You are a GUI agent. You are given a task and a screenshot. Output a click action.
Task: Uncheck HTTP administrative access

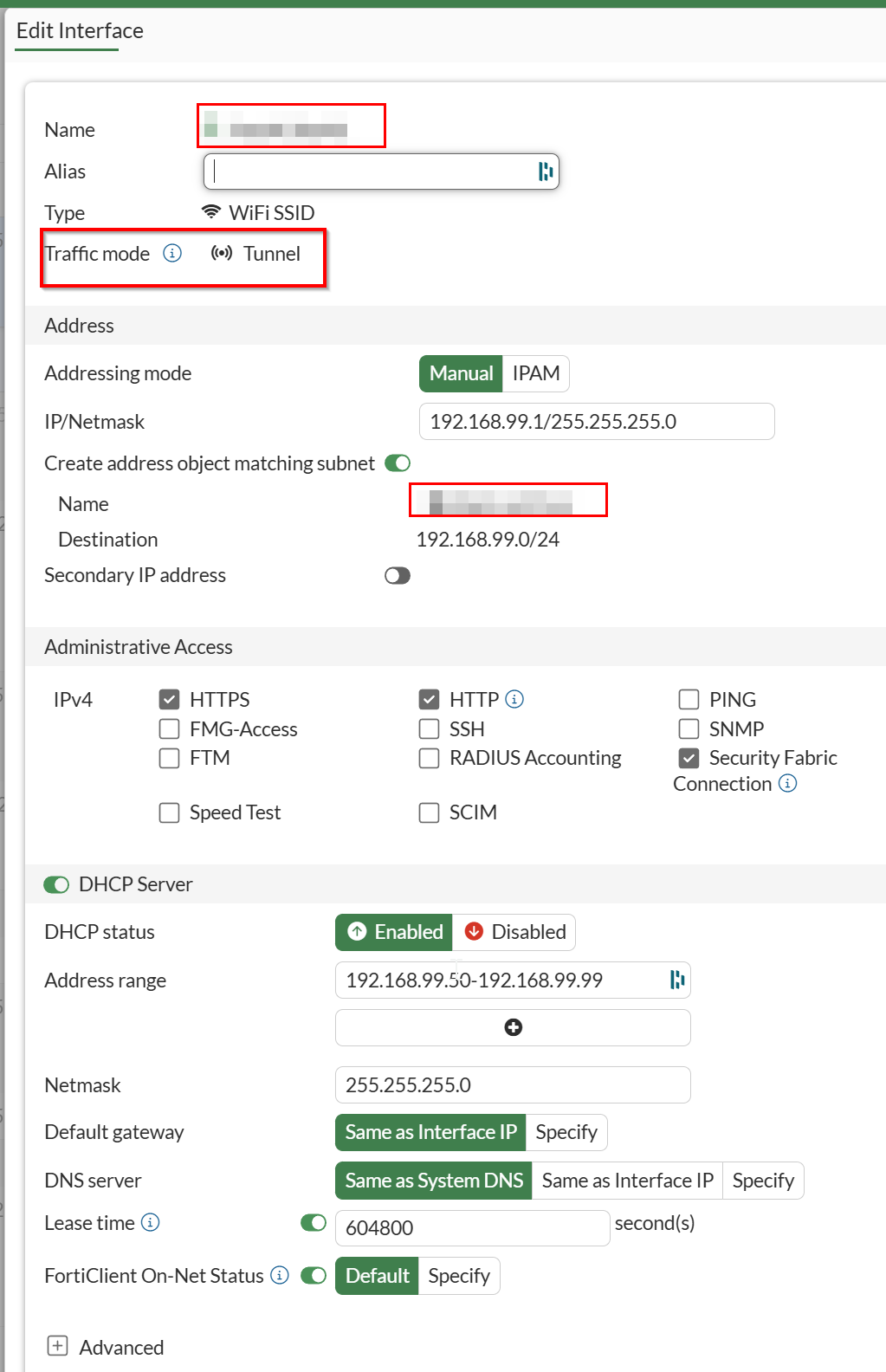point(429,699)
